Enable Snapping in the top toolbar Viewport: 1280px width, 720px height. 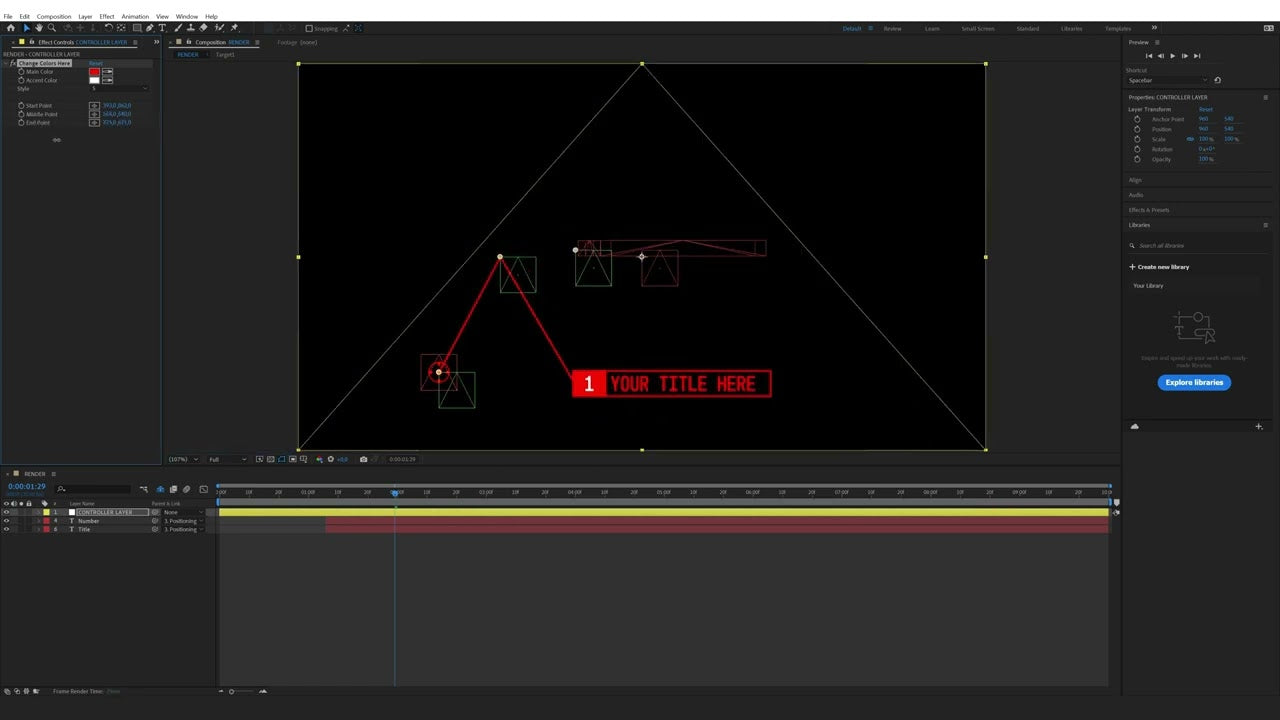[x=309, y=28]
